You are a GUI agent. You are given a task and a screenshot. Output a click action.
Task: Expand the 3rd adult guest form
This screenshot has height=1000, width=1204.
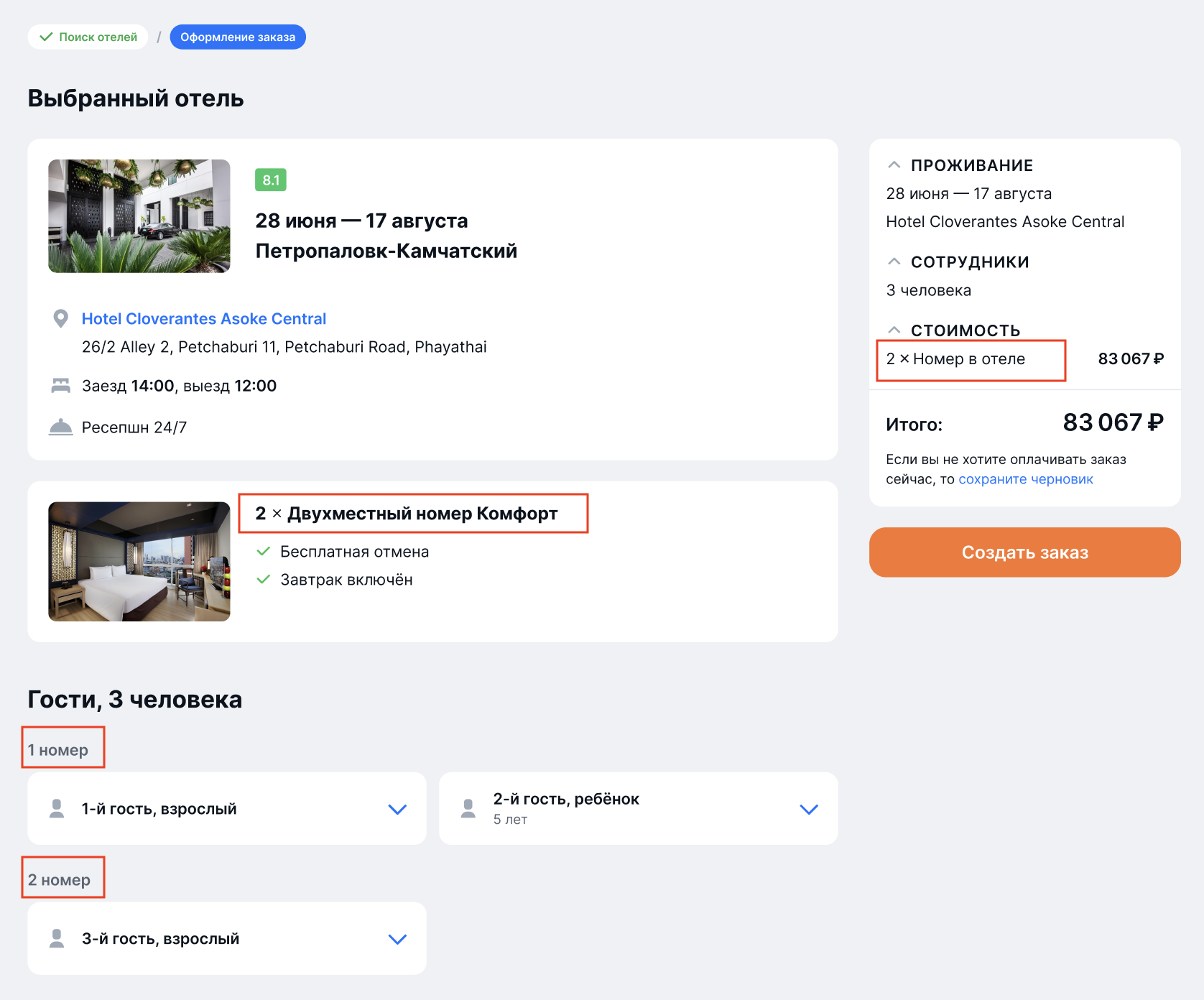click(x=397, y=940)
